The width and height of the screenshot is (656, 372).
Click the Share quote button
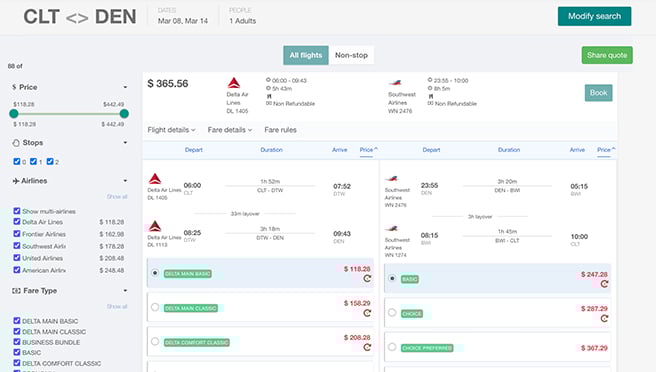click(x=607, y=55)
